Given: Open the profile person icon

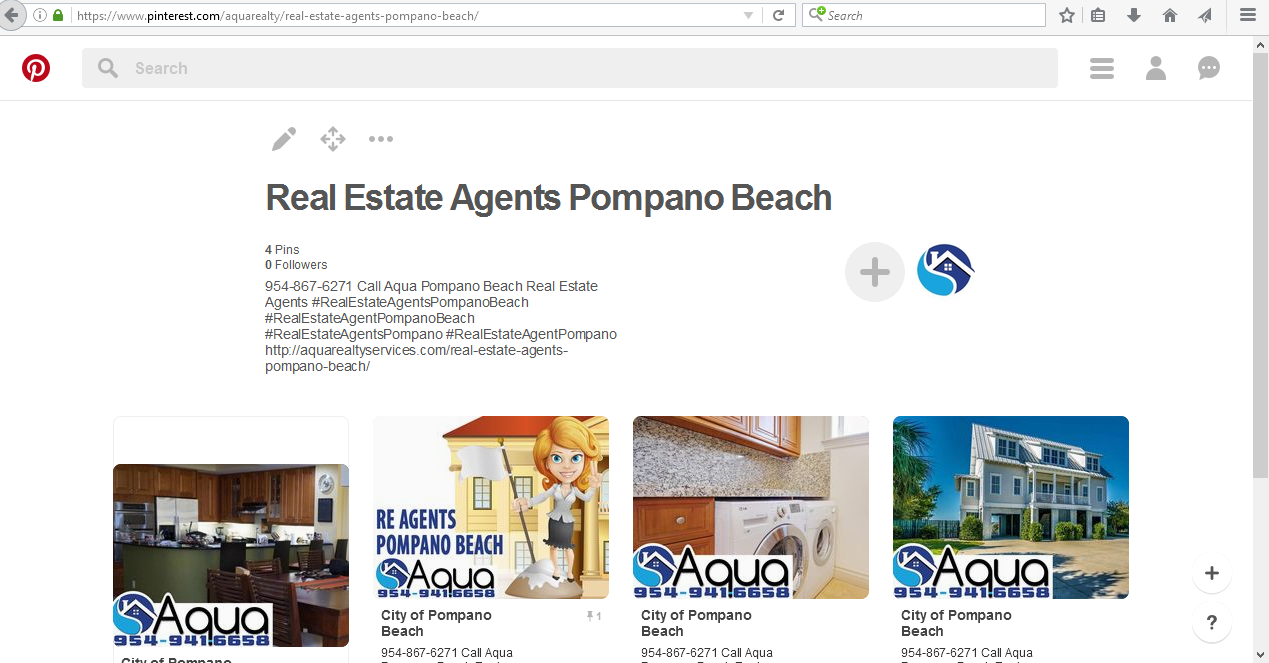Looking at the screenshot, I should 1156,68.
